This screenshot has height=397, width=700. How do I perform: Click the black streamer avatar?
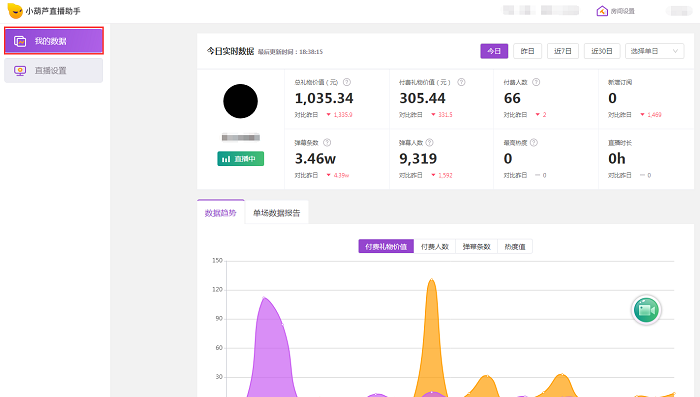pyautogui.click(x=240, y=101)
